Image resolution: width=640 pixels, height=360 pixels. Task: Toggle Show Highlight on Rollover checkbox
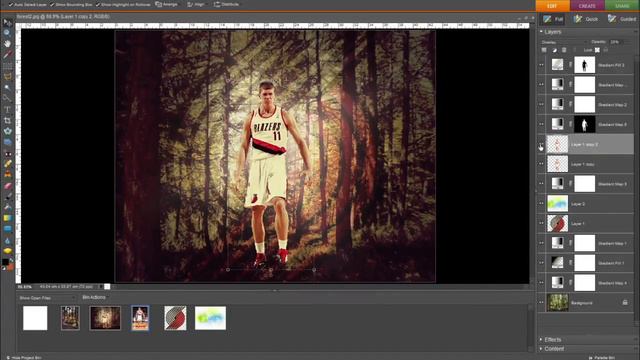point(98,4)
